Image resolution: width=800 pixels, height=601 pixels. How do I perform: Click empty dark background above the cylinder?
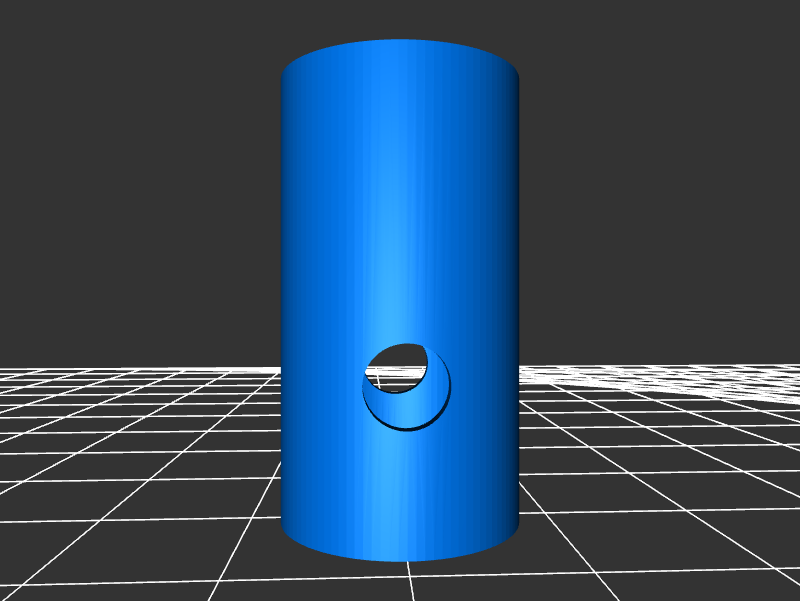tap(400, 18)
